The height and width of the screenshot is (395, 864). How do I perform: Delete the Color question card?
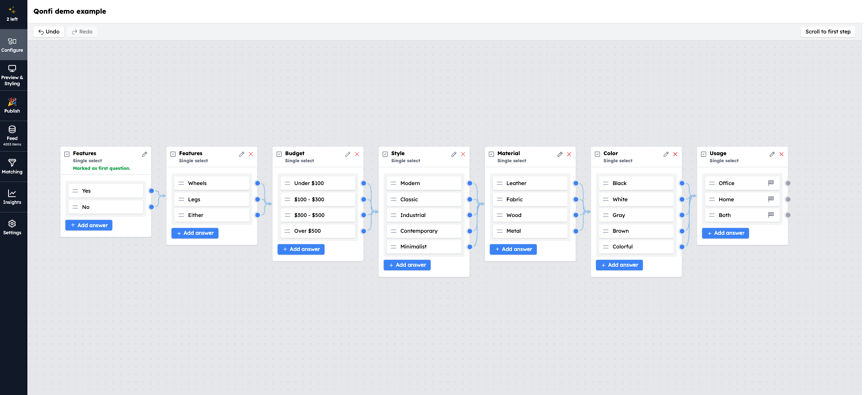pyautogui.click(x=675, y=154)
